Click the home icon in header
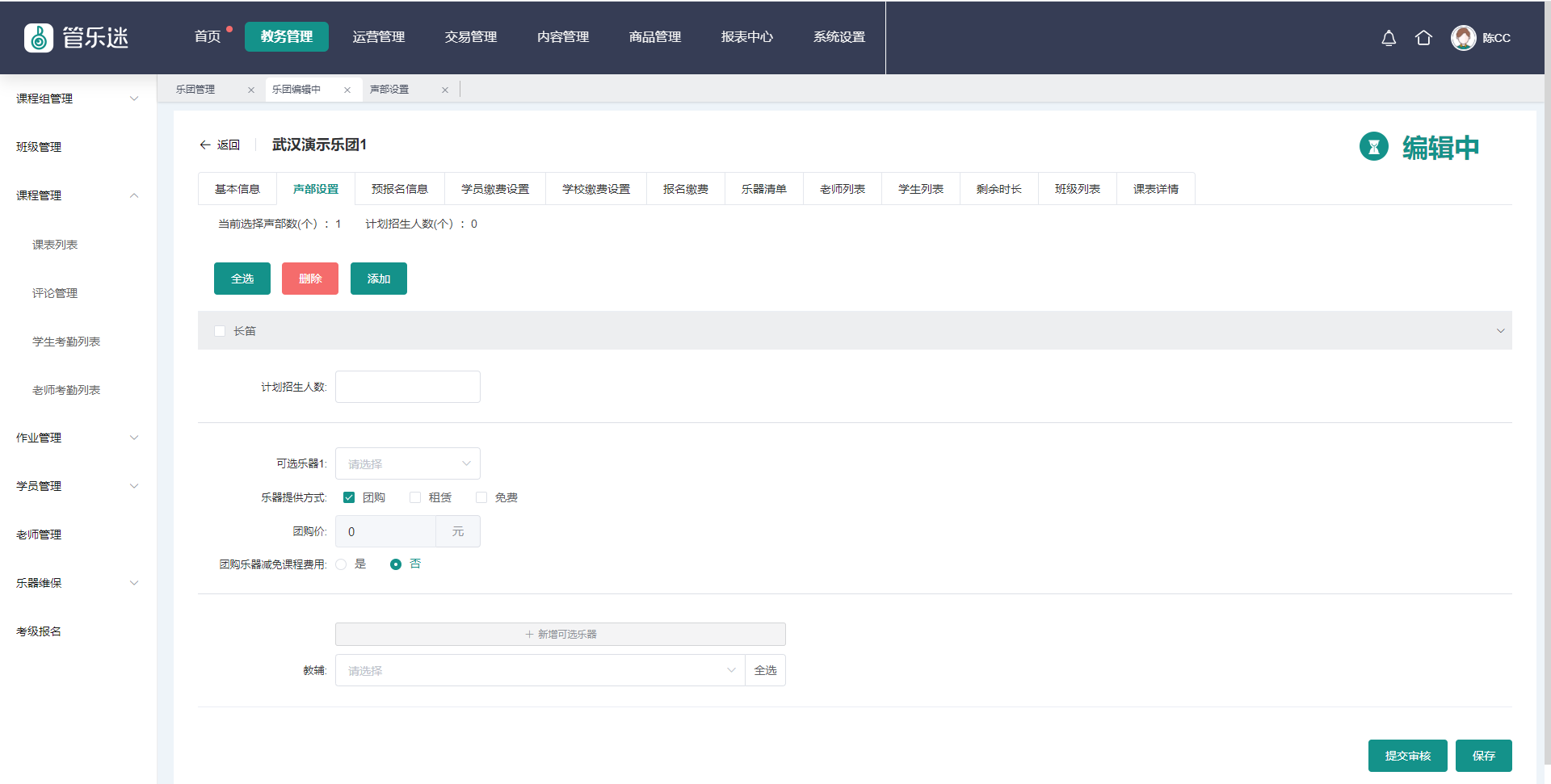 [x=1423, y=38]
